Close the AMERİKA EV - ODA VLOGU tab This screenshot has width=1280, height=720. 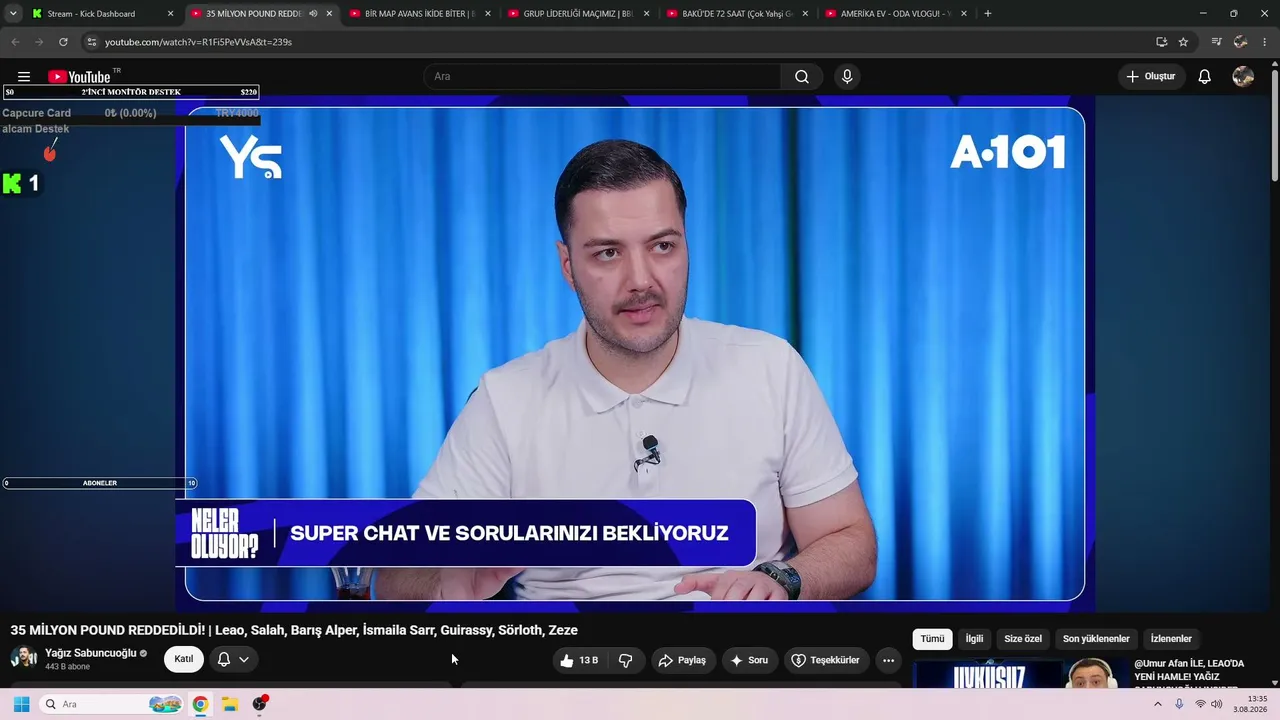pos(964,14)
